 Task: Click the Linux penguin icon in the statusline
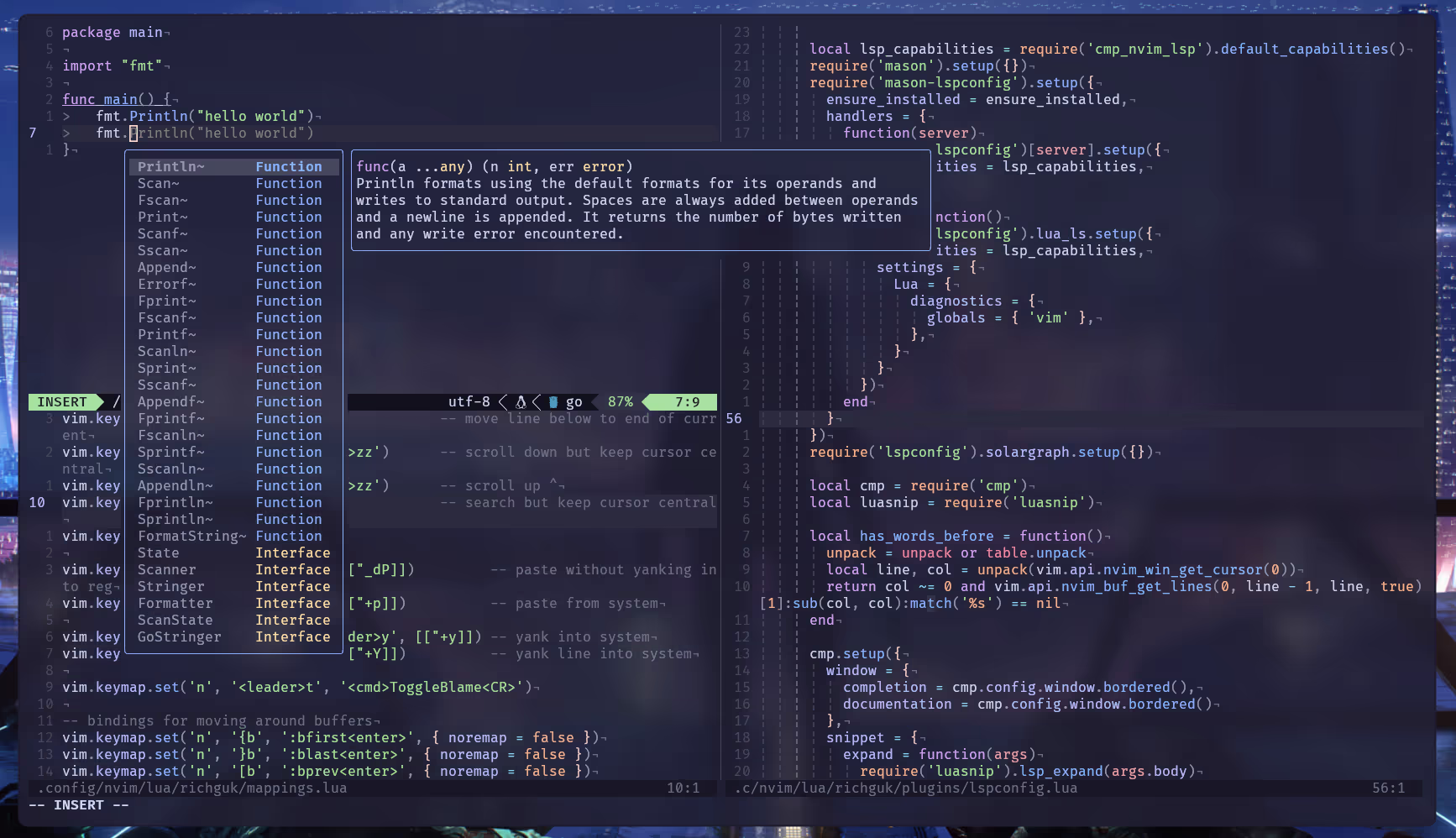click(521, 402)
